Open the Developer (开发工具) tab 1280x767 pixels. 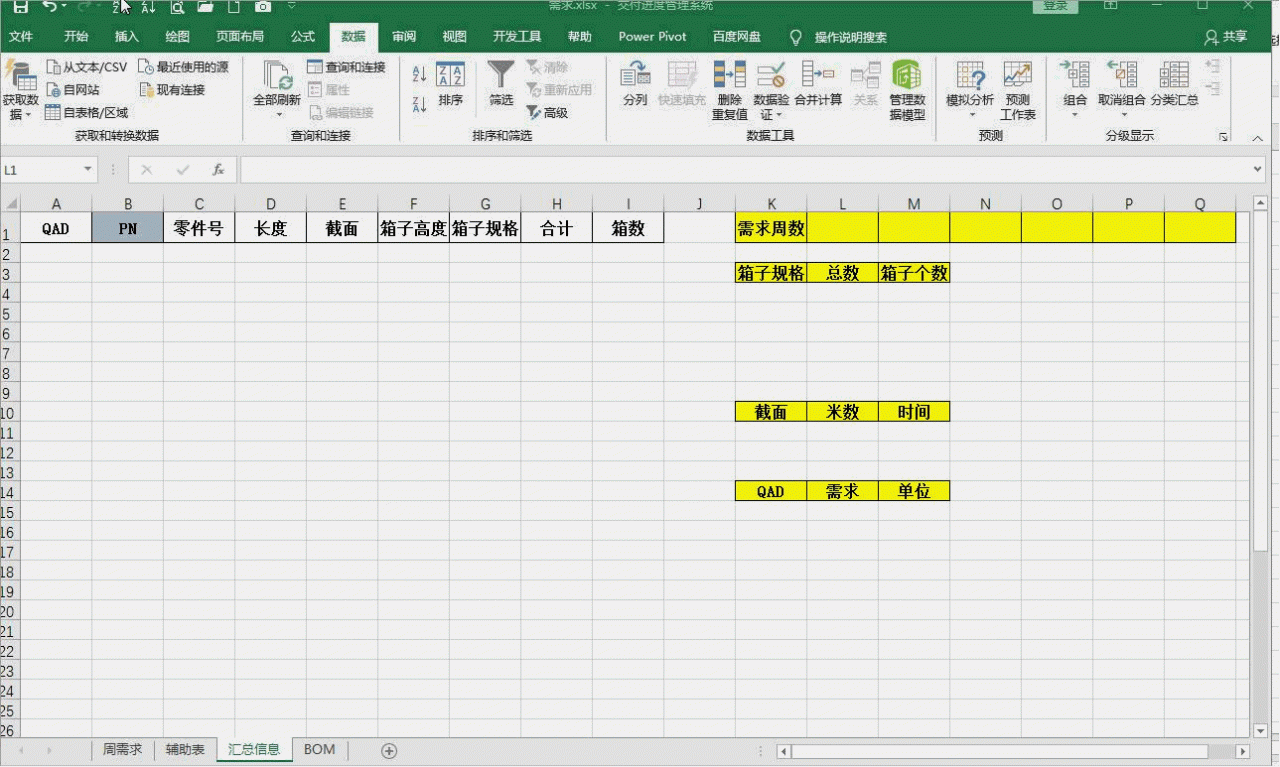pos(517,37)
